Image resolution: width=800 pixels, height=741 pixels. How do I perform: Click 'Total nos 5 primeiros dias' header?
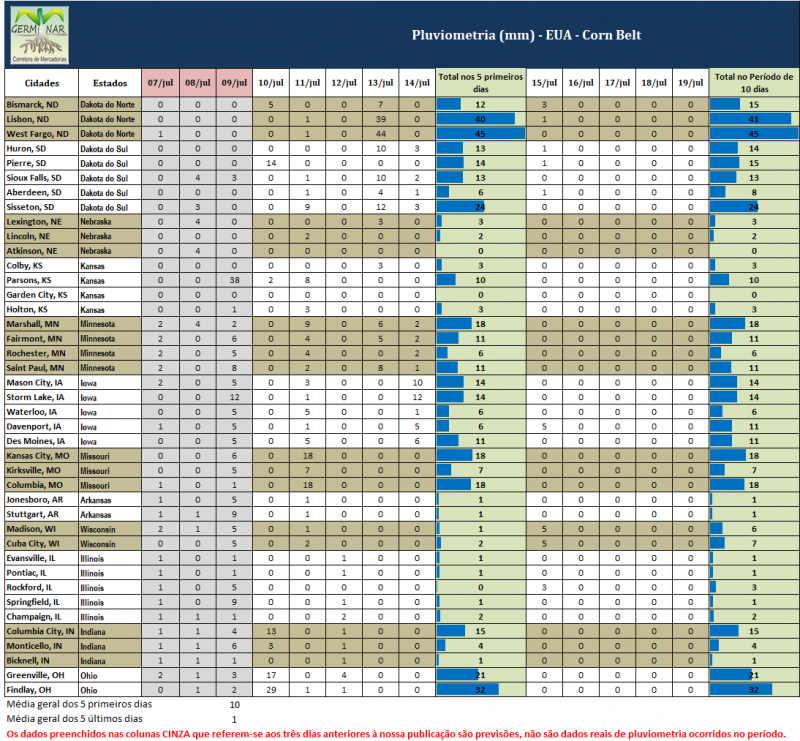point(480,83)
